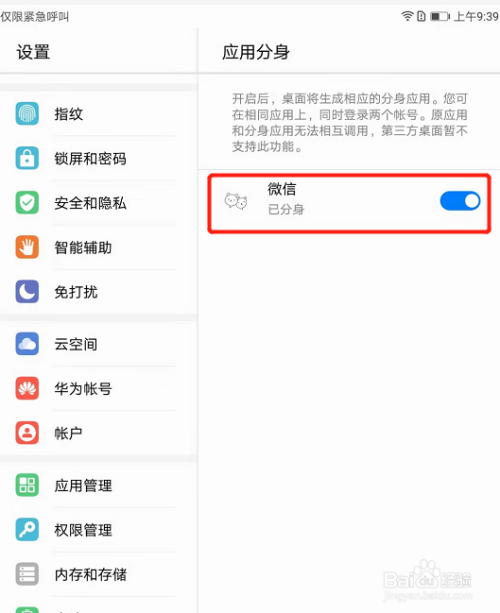Open the red accounts (帐户) icon
The image size is (500, 613).
[x=27, y=432]
